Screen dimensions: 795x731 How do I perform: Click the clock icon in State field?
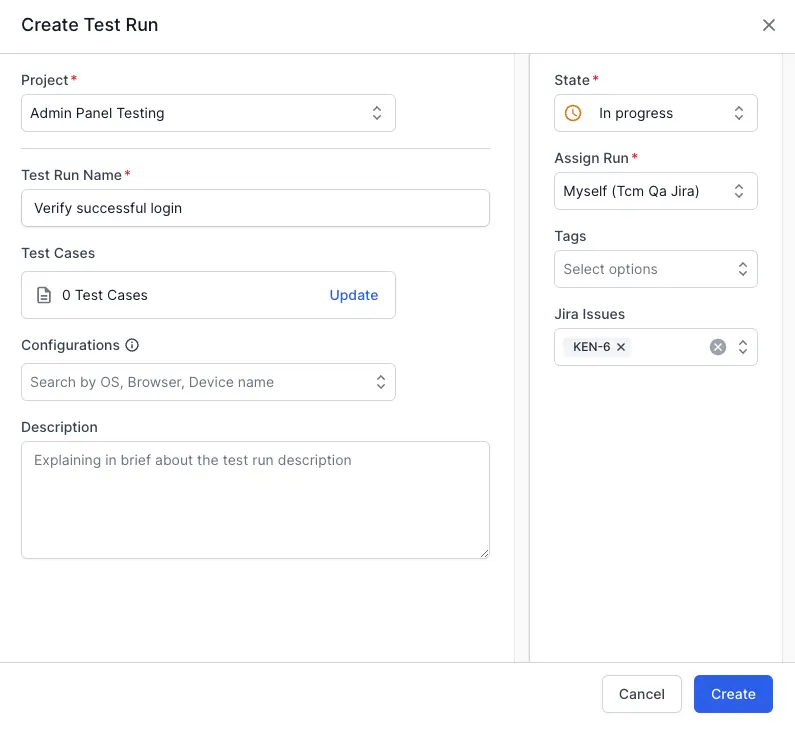click(573, 113)
